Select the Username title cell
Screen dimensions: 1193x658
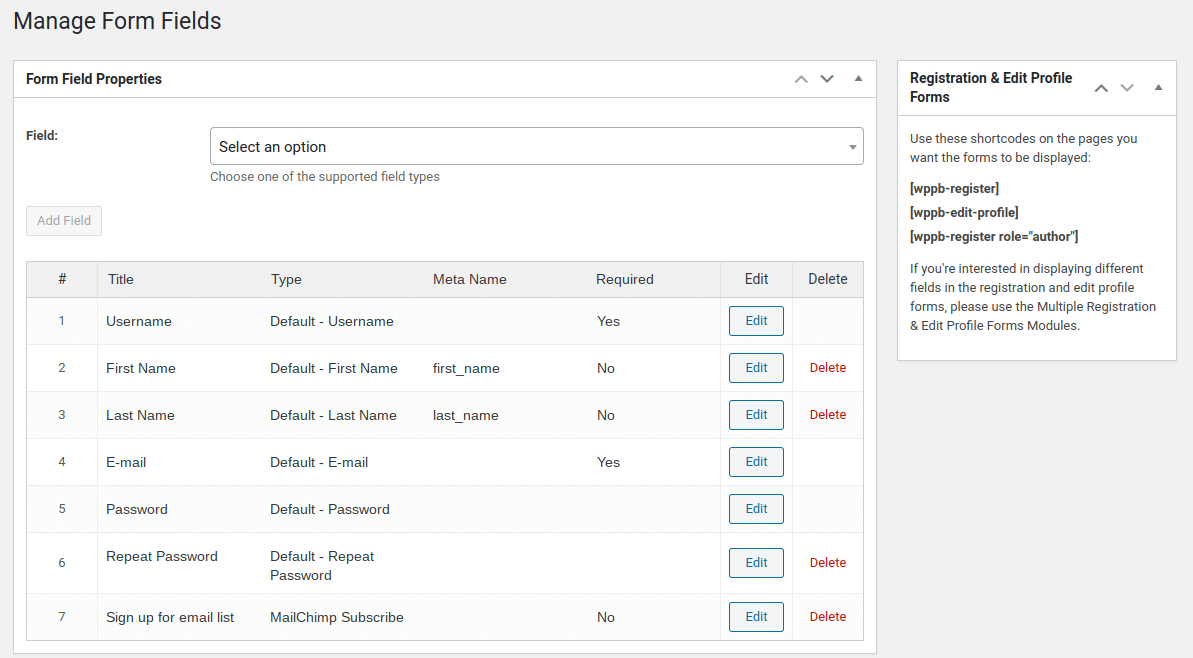138,321
